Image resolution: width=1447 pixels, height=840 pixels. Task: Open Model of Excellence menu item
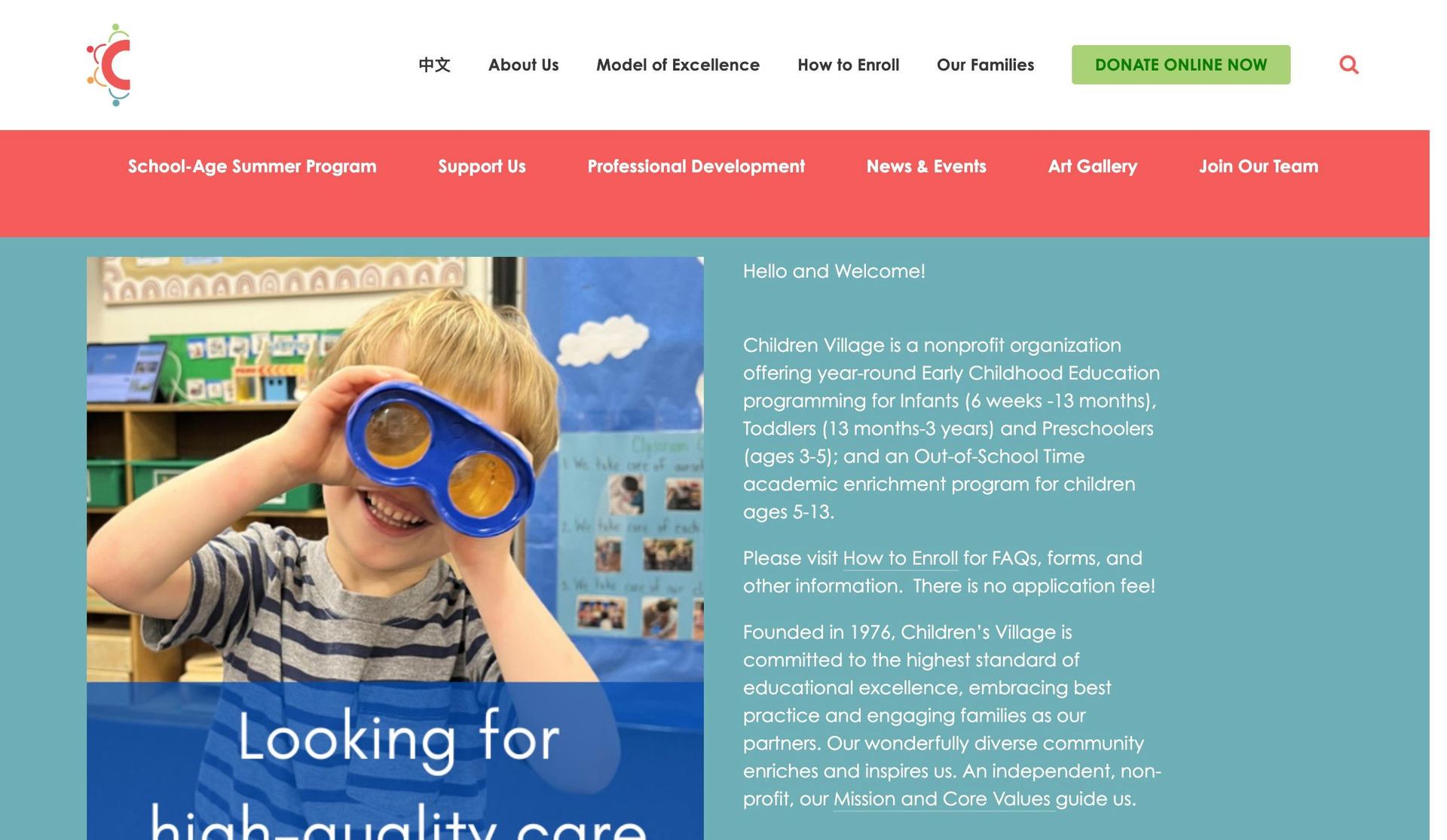(x=678, y=65)
